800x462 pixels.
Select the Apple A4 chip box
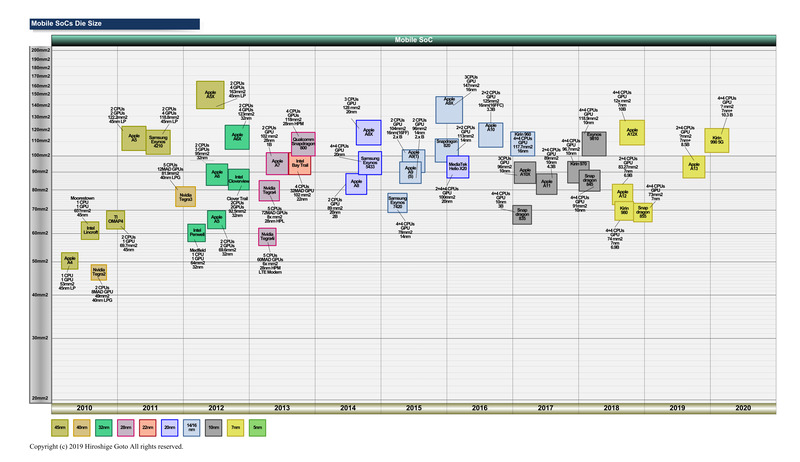(69, 261)
